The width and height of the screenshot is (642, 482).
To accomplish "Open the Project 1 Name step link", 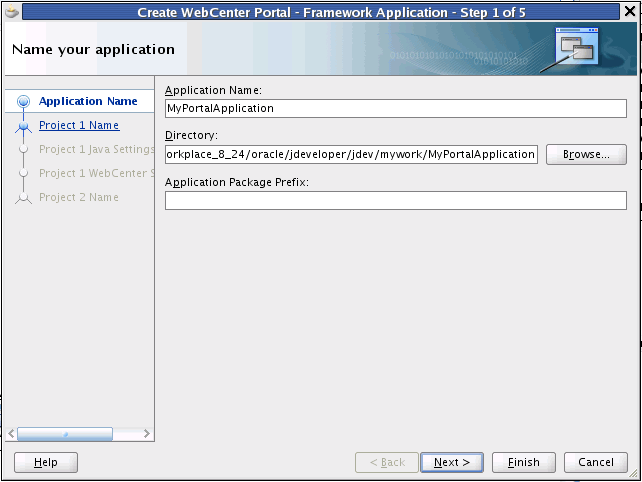I will 79,125.
